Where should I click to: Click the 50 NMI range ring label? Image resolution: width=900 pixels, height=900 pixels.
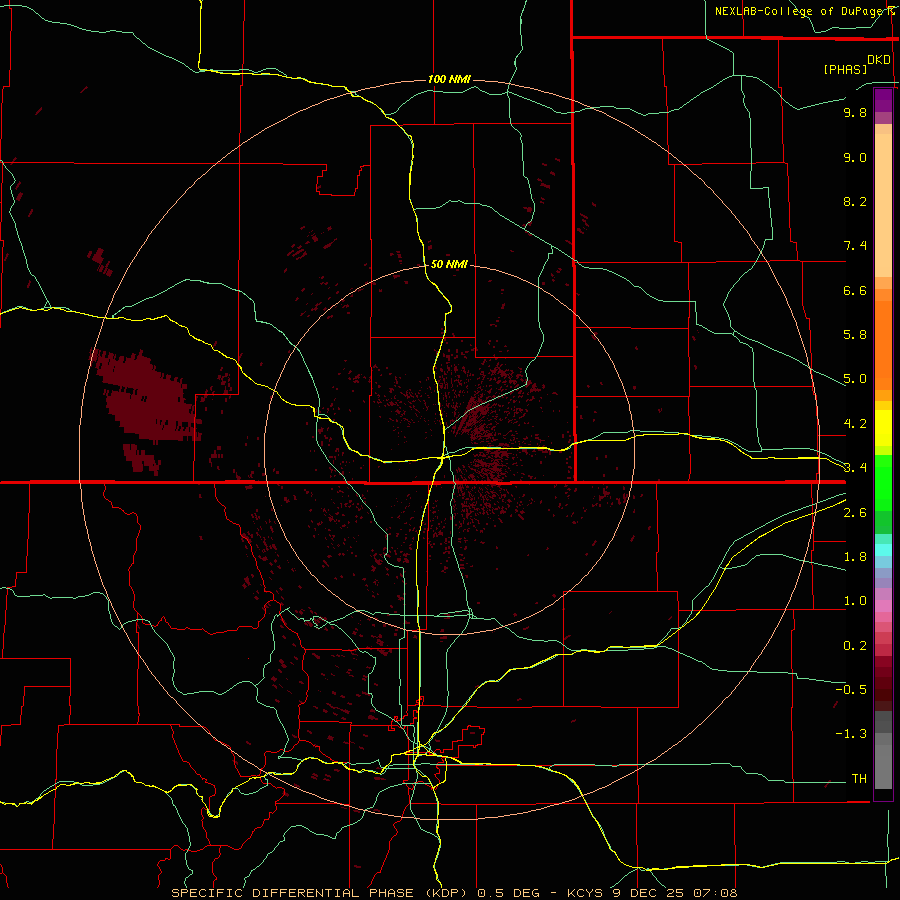pos(449,264)
